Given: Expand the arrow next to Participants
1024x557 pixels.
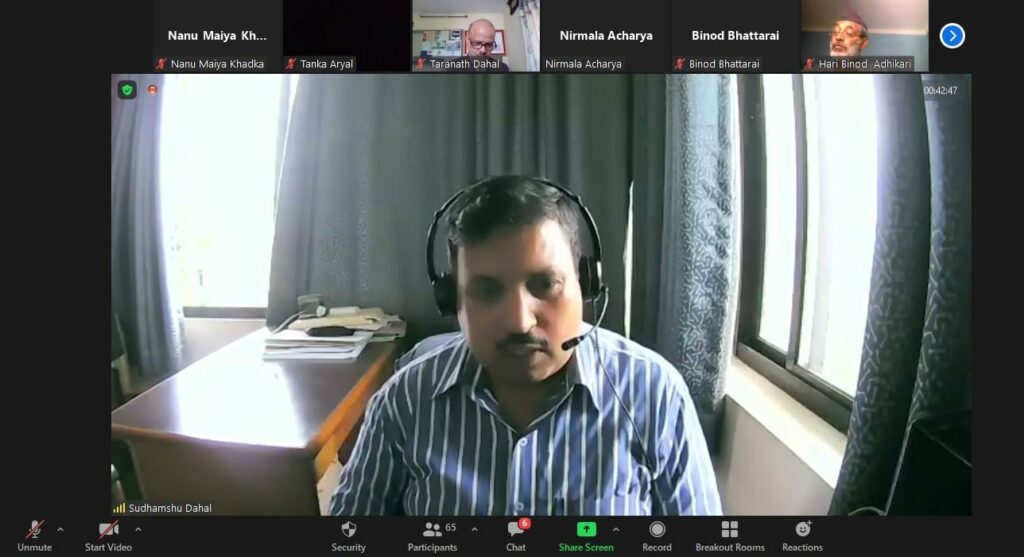Looking at the screenshot, I should click(x=474, y=529).
